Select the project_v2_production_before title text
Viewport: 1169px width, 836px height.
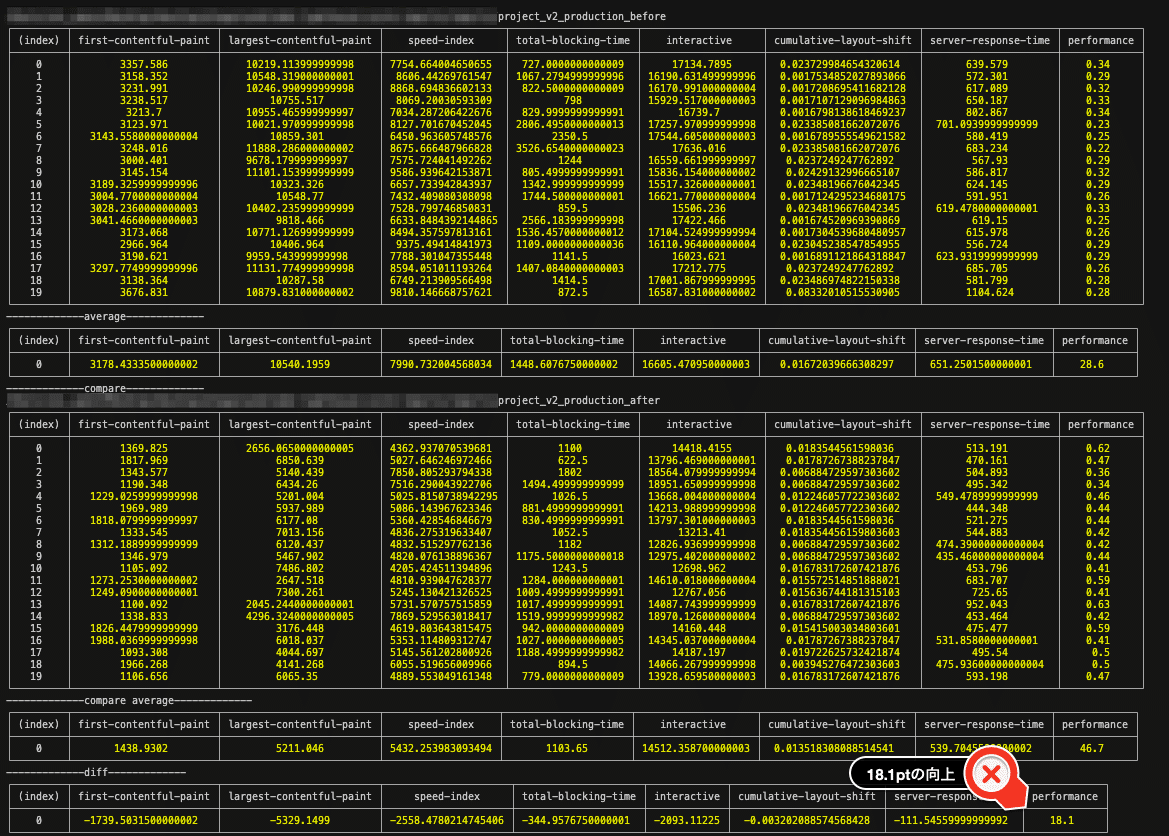pos(582,16)
